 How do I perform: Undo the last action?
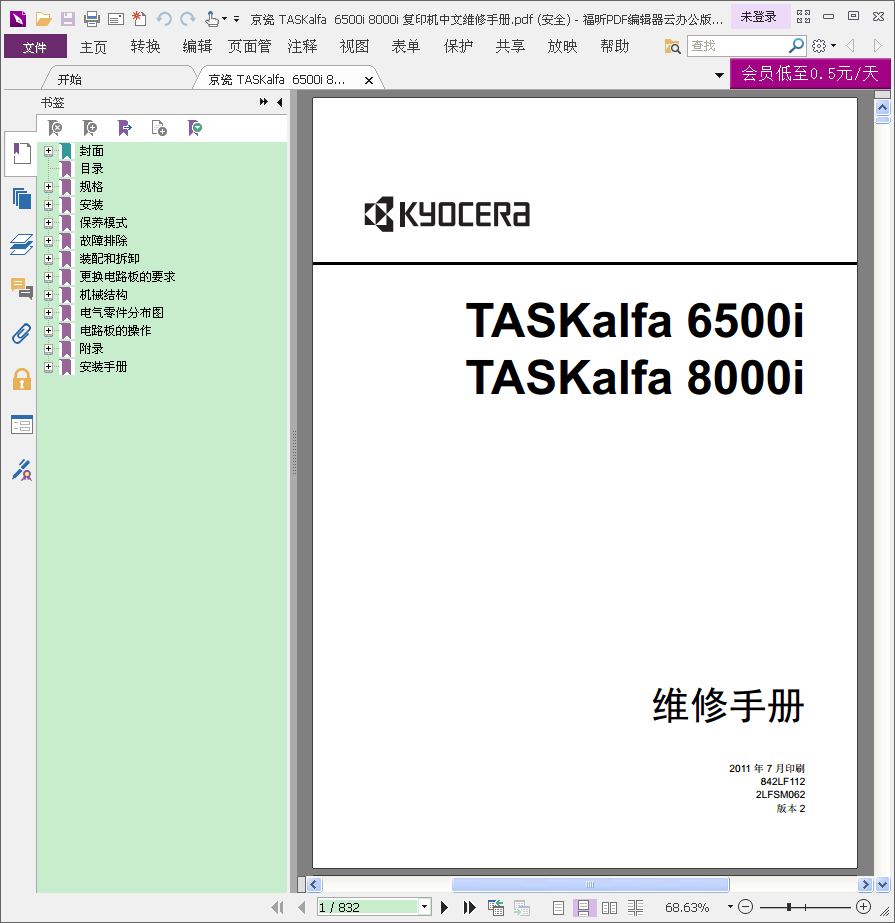164,19
